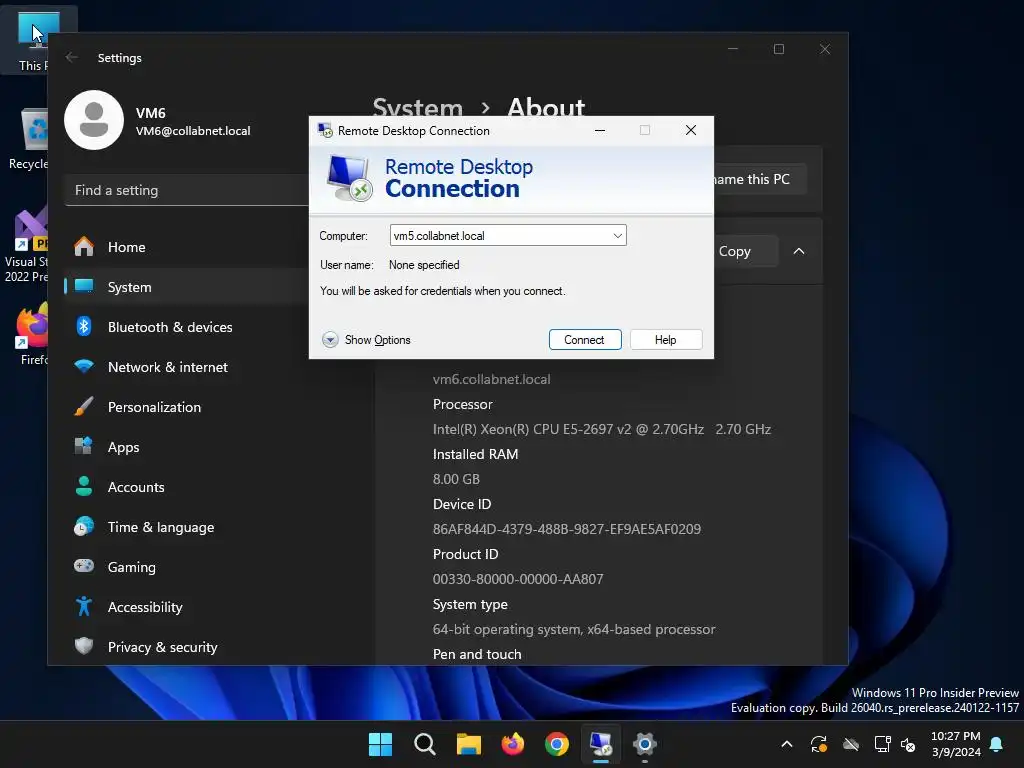Click the Connect button in Remote Desktop
This screenshot has height=768, width=1024.
click(x=584, y=340)
